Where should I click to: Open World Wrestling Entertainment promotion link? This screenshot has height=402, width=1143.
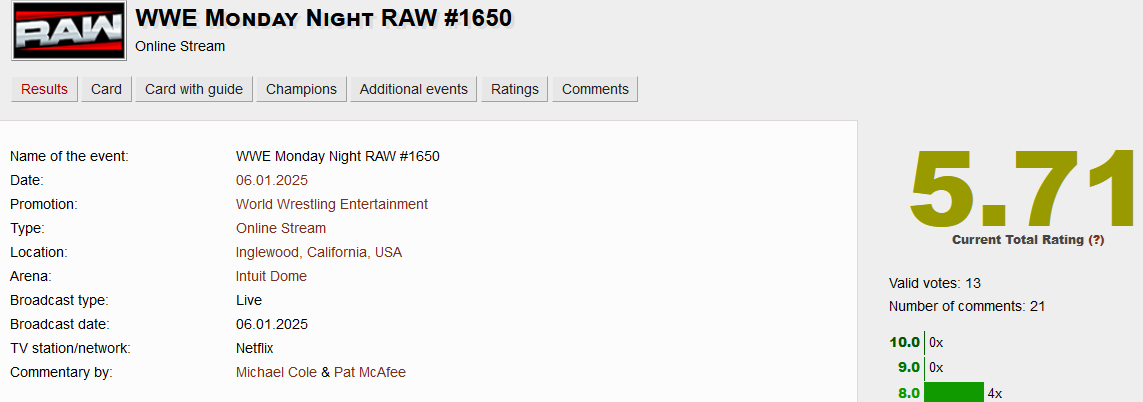(x=332, y=204)
